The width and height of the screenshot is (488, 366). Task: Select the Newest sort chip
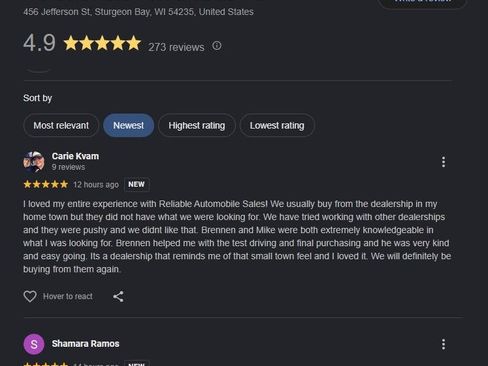(x=128, y=125)
